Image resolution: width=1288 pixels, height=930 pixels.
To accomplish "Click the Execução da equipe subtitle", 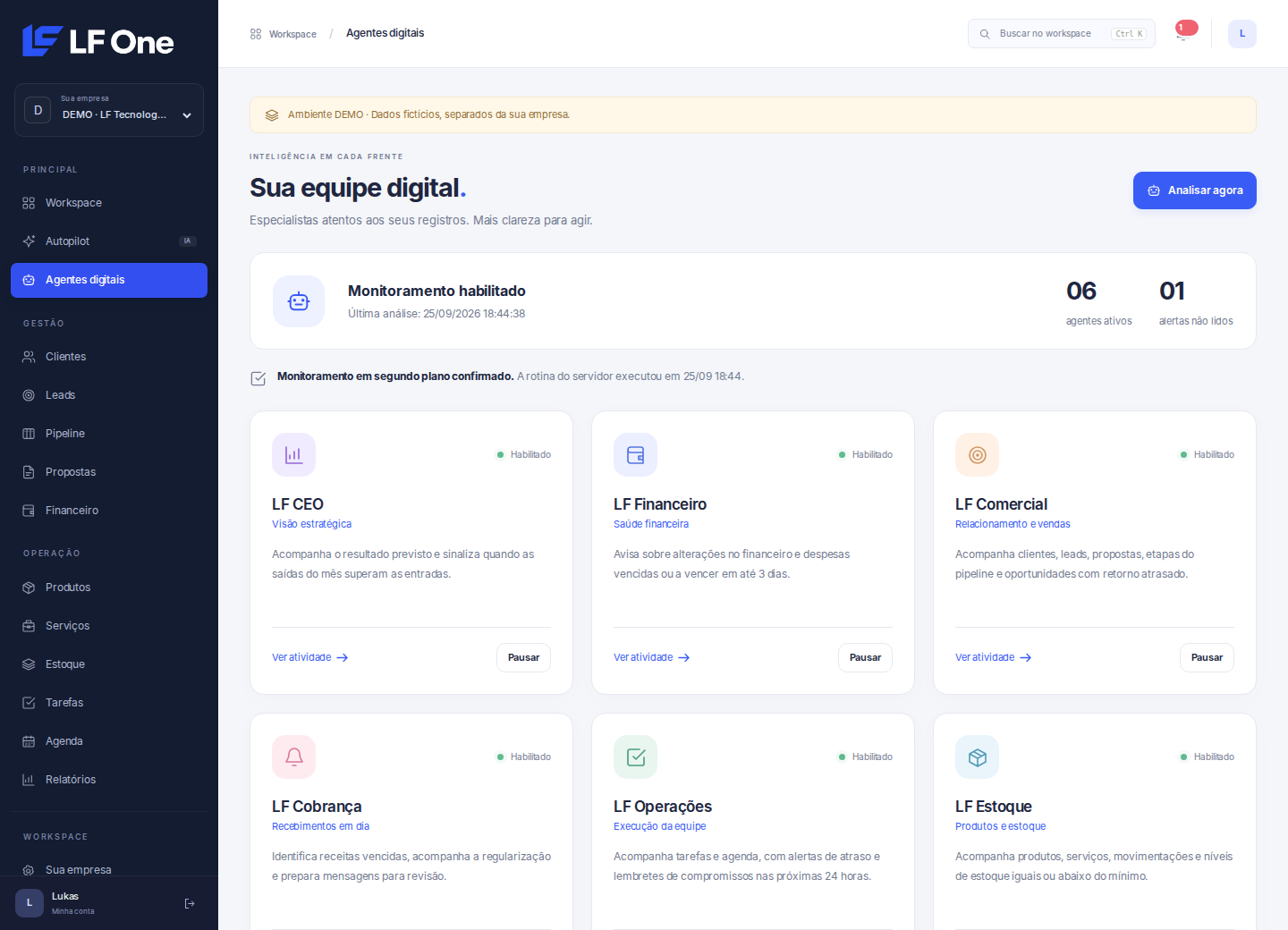I will click(x=659, y=826).
